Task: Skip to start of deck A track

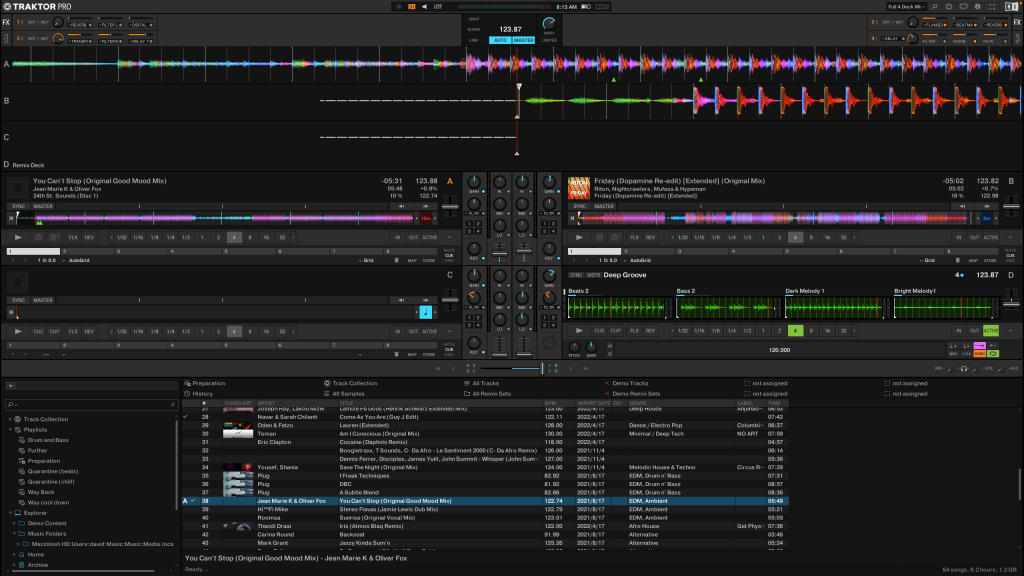Action: tap(12, 218)
